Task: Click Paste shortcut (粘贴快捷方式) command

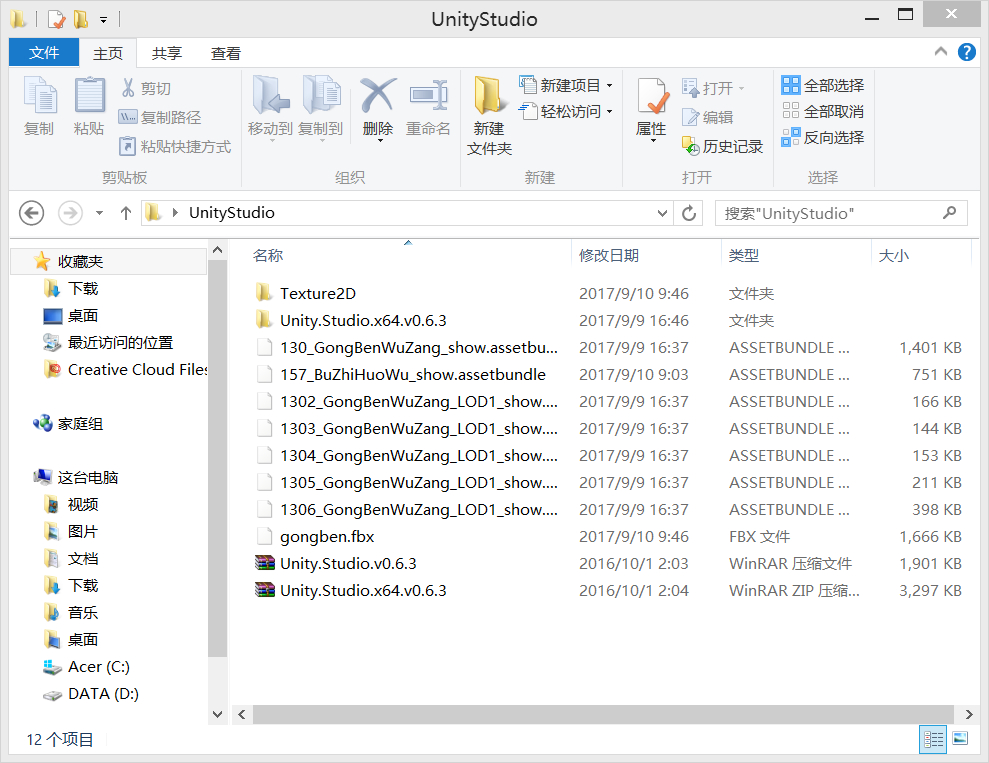Action: 175,146
